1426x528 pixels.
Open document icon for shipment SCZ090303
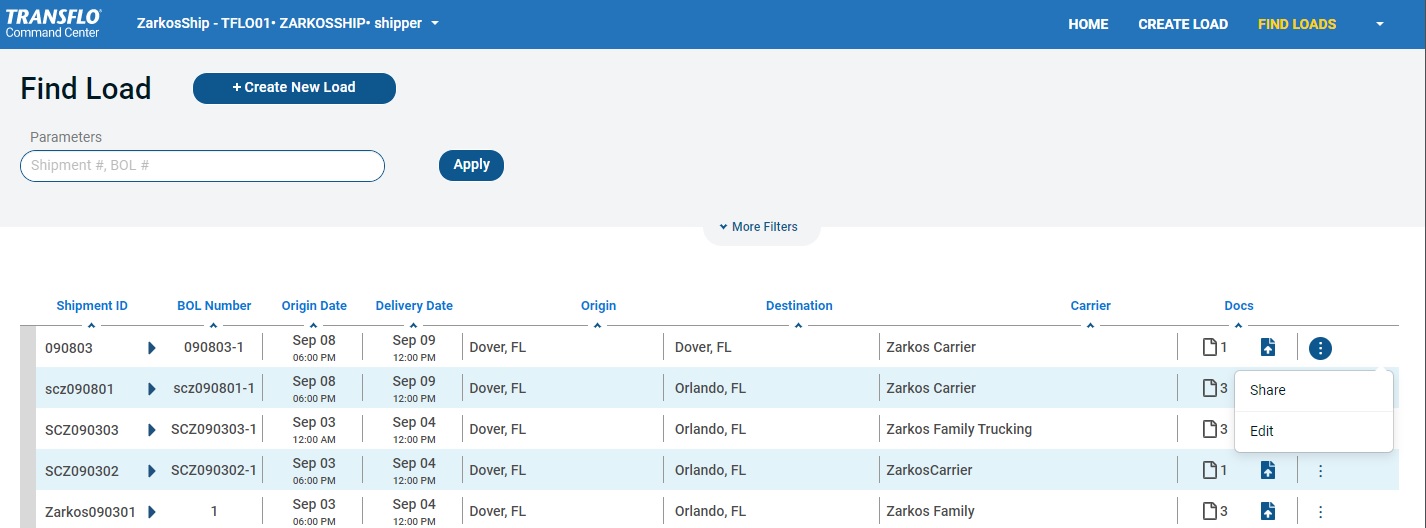(1210, 430)
